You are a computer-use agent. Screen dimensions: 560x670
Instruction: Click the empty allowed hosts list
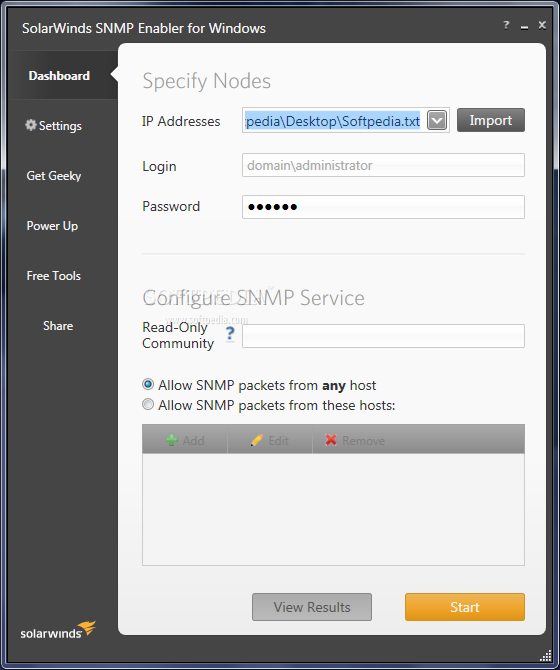pyautogui.click(x=333, y=509)
